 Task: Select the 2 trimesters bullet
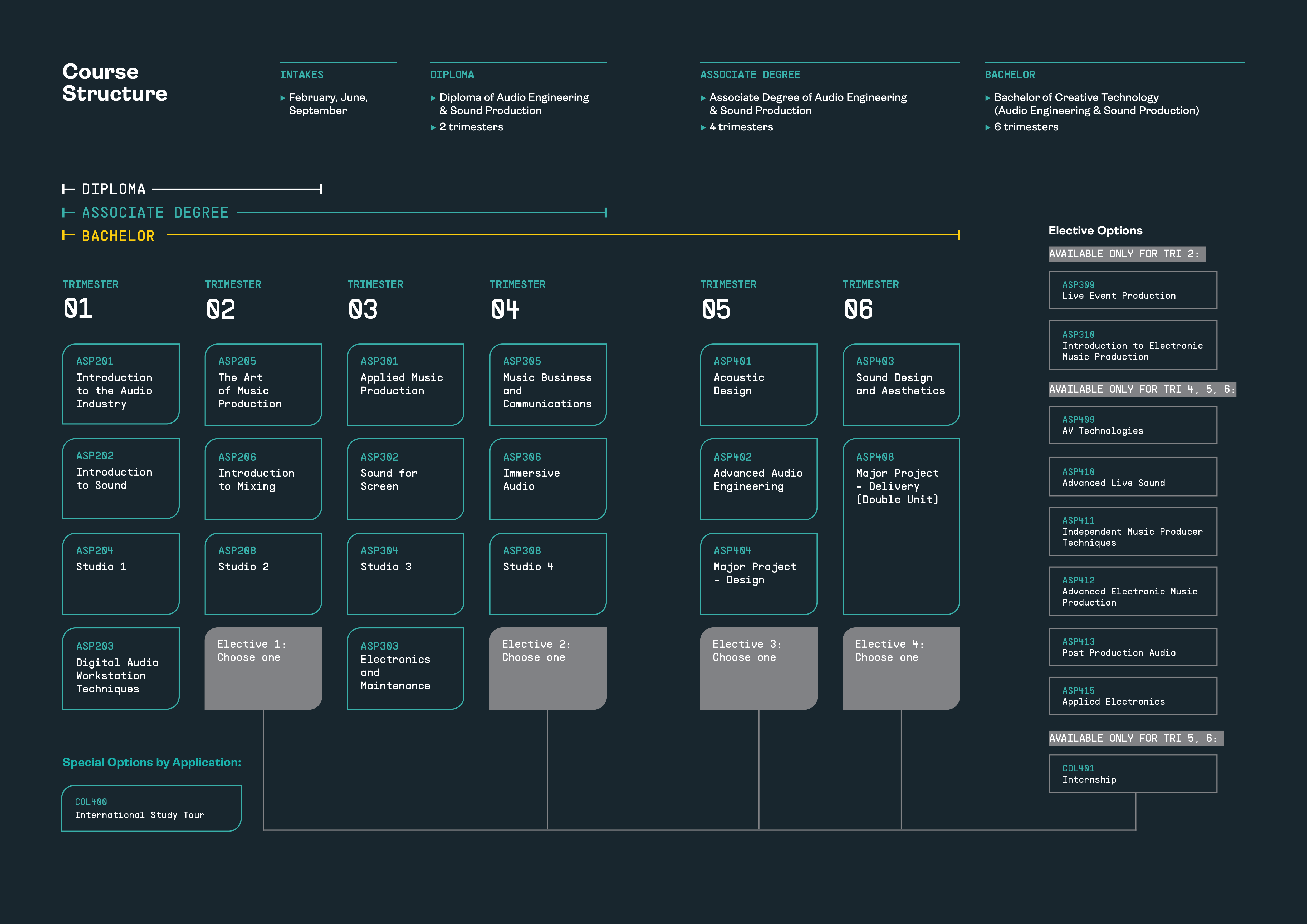click(471, 127)
